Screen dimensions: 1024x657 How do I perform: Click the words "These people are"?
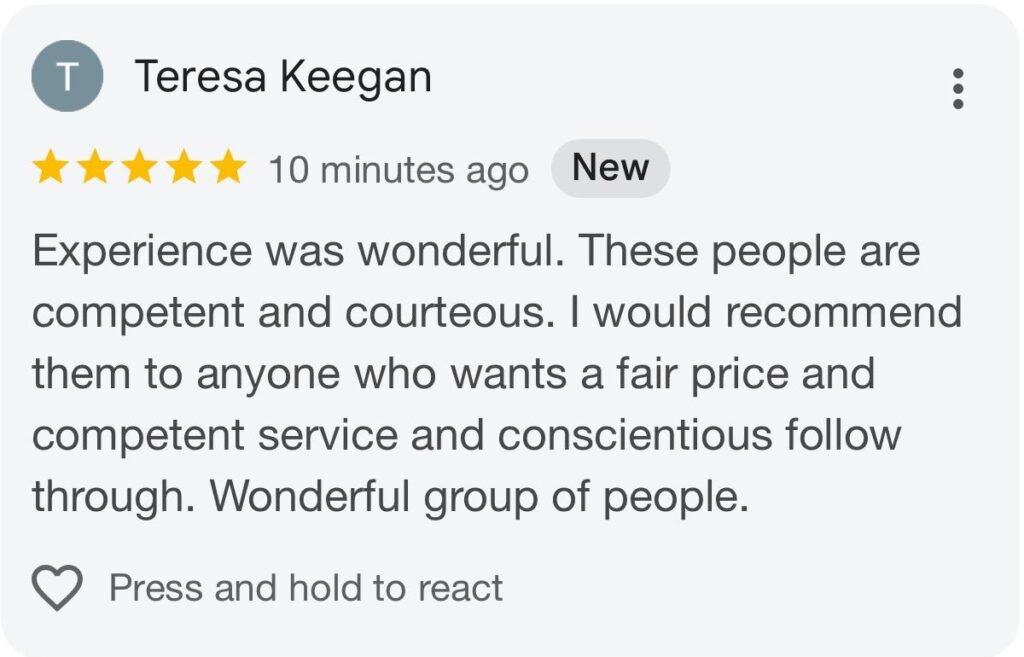[749, 250]
